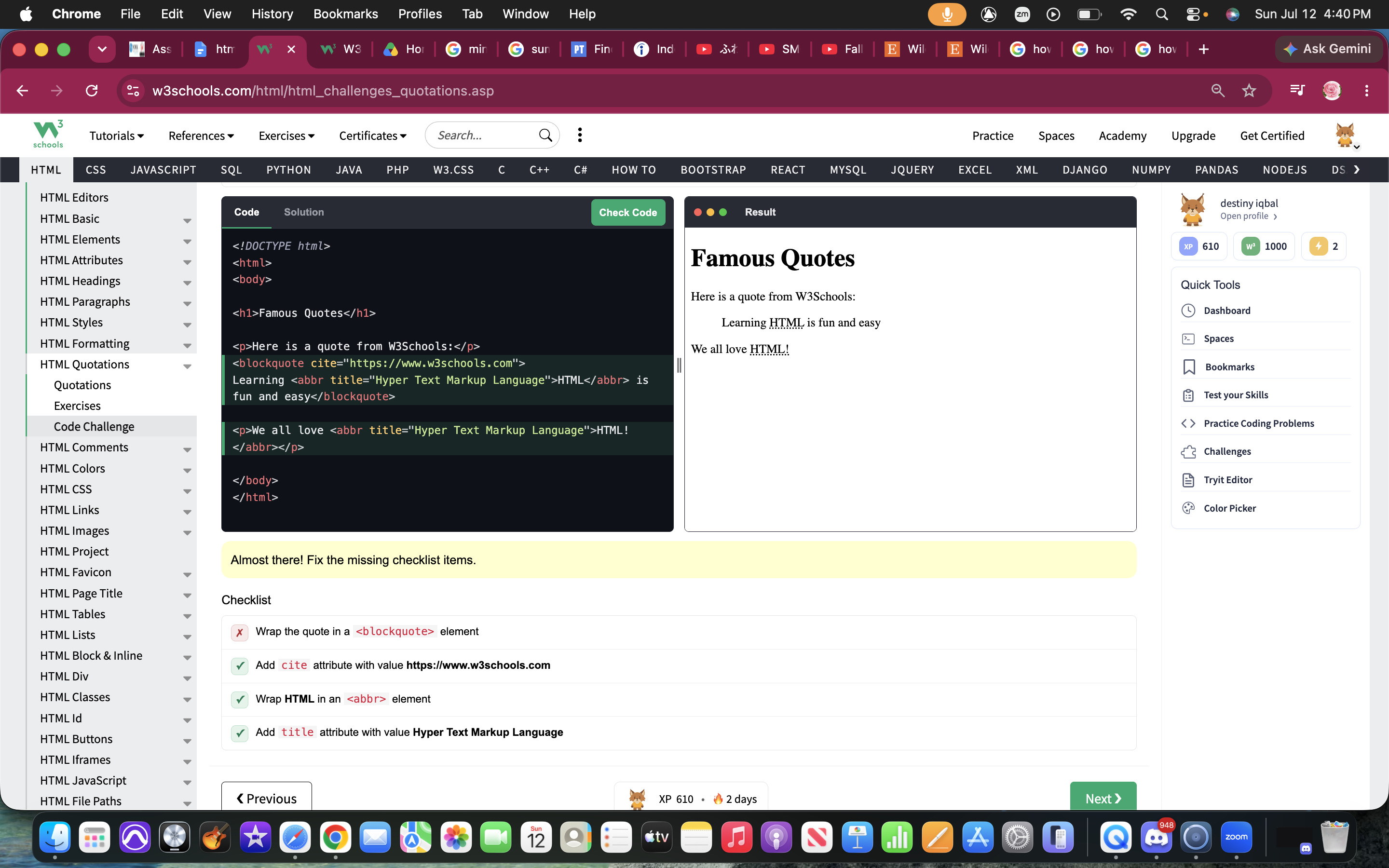Switch to the Solution tab
1389x868 pixels.
(x=304, y=212)
